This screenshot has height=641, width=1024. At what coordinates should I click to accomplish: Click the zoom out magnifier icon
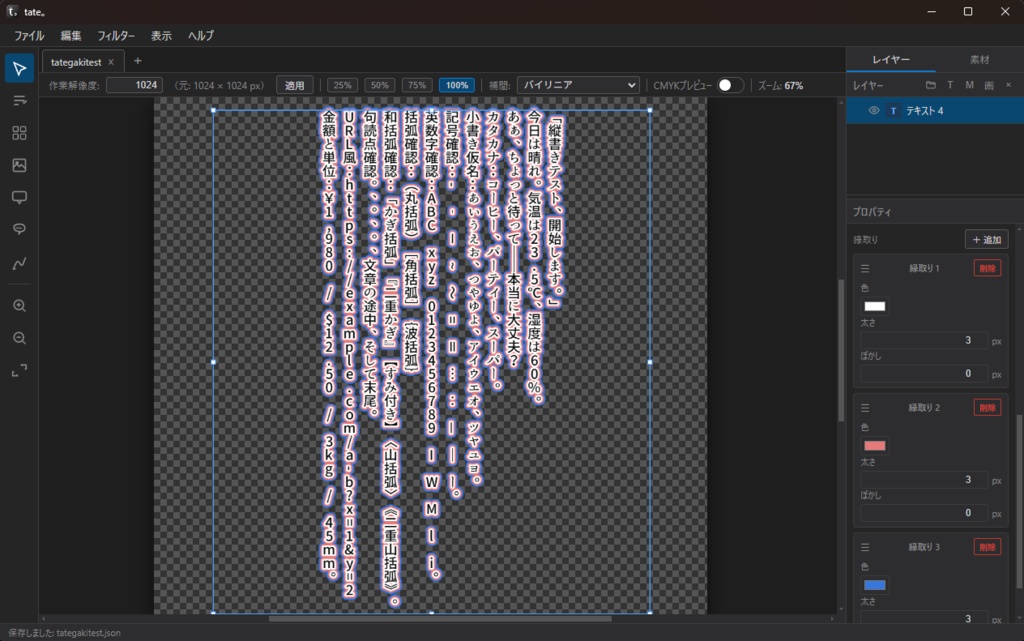click(19, 337)
